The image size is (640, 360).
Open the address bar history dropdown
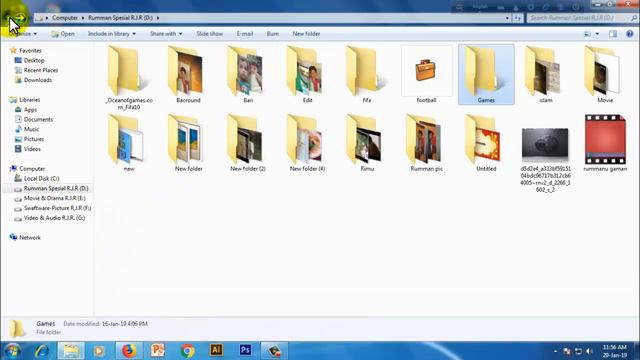[507, 18]
